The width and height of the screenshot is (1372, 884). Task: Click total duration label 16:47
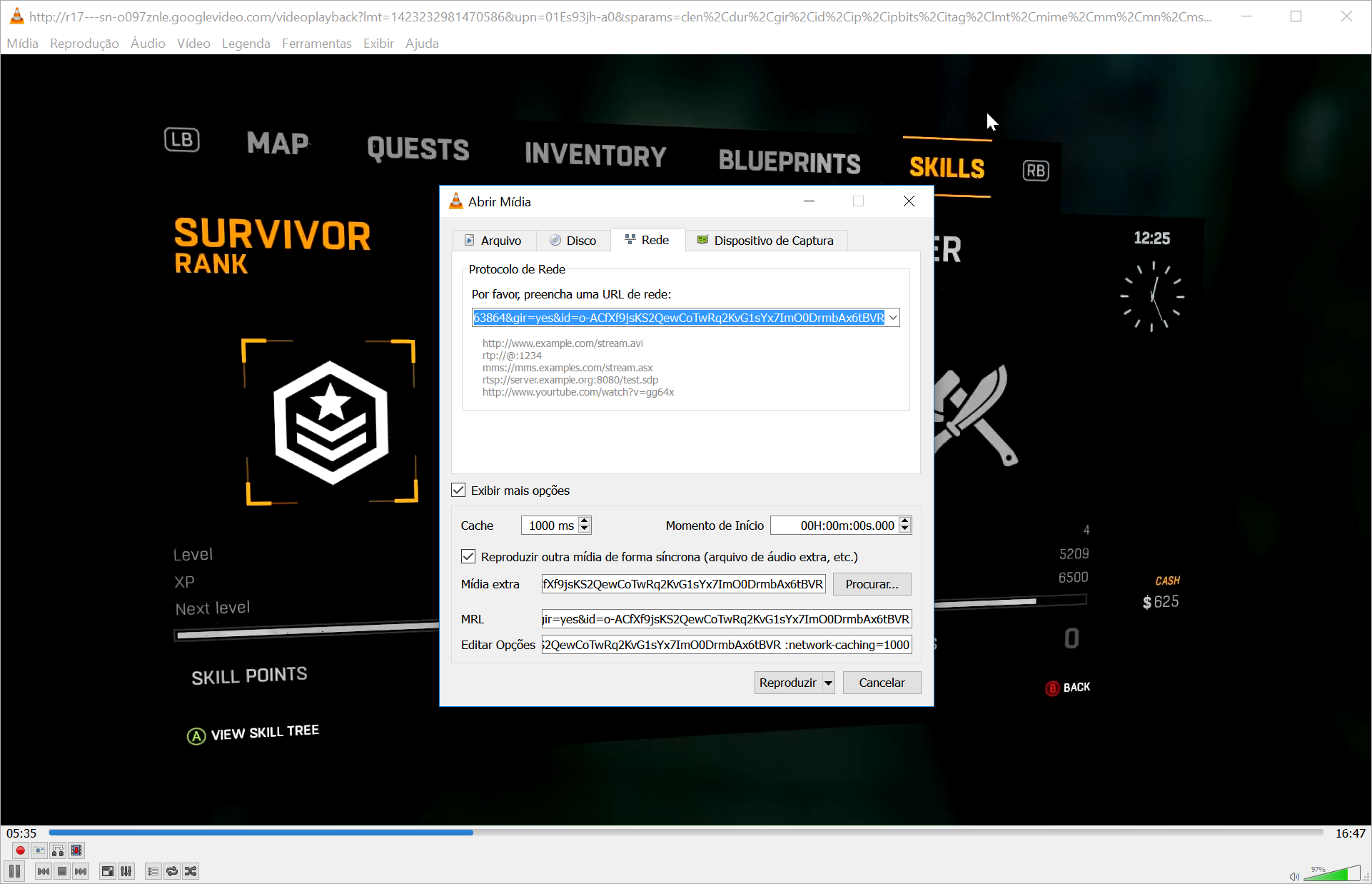click(x=1351, y=833)
